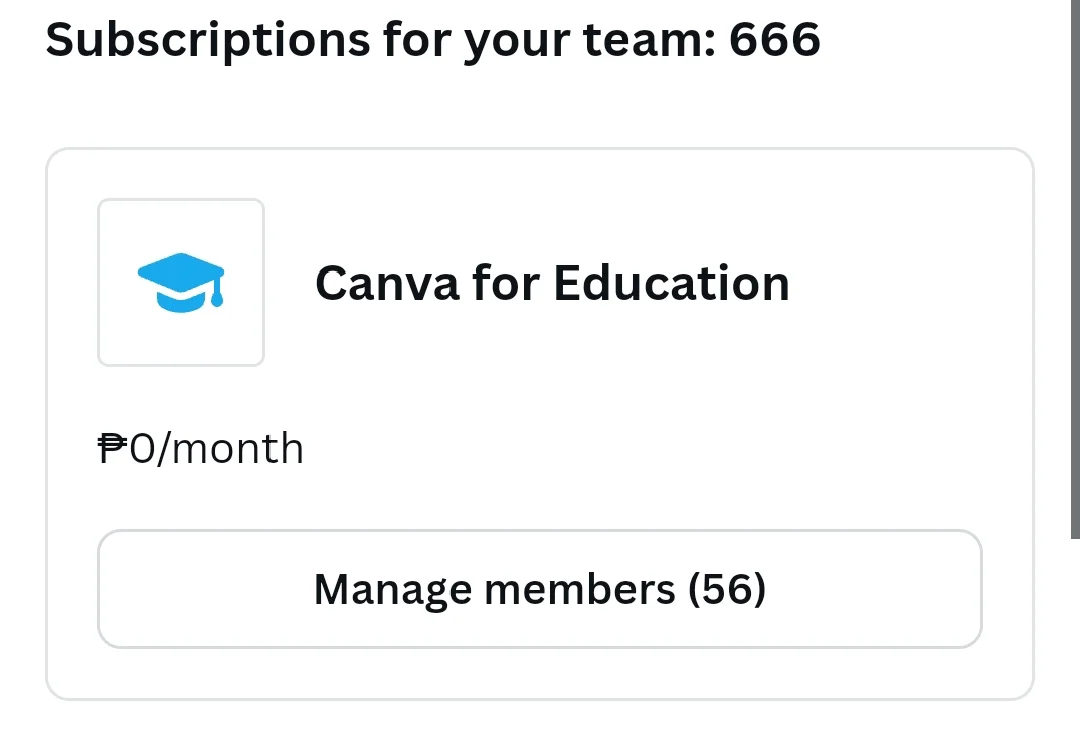Click the Canva for Education plan title
This screenshot has height=741, width=1080.
click(552, 283)
